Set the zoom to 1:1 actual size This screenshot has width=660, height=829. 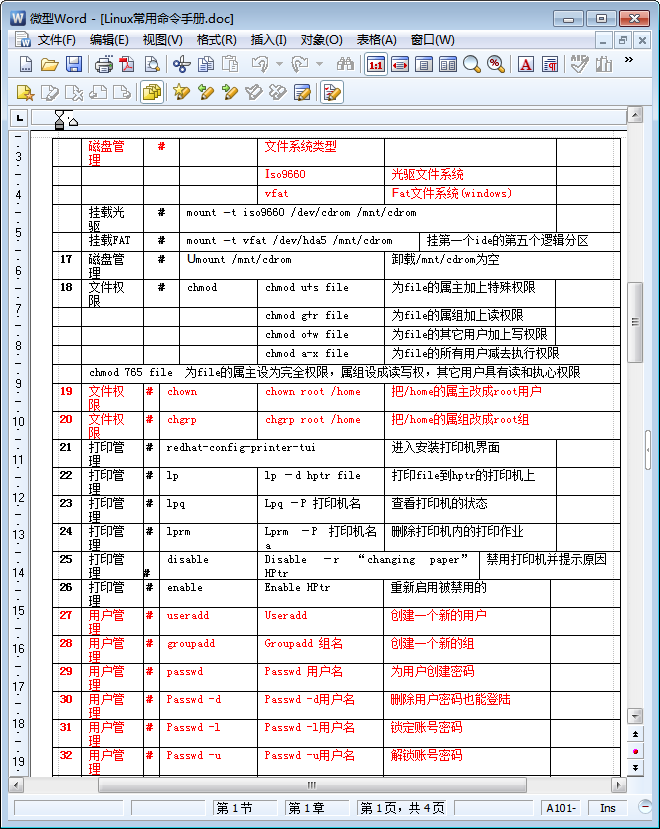pyautogui.click(x=375, y=65)
